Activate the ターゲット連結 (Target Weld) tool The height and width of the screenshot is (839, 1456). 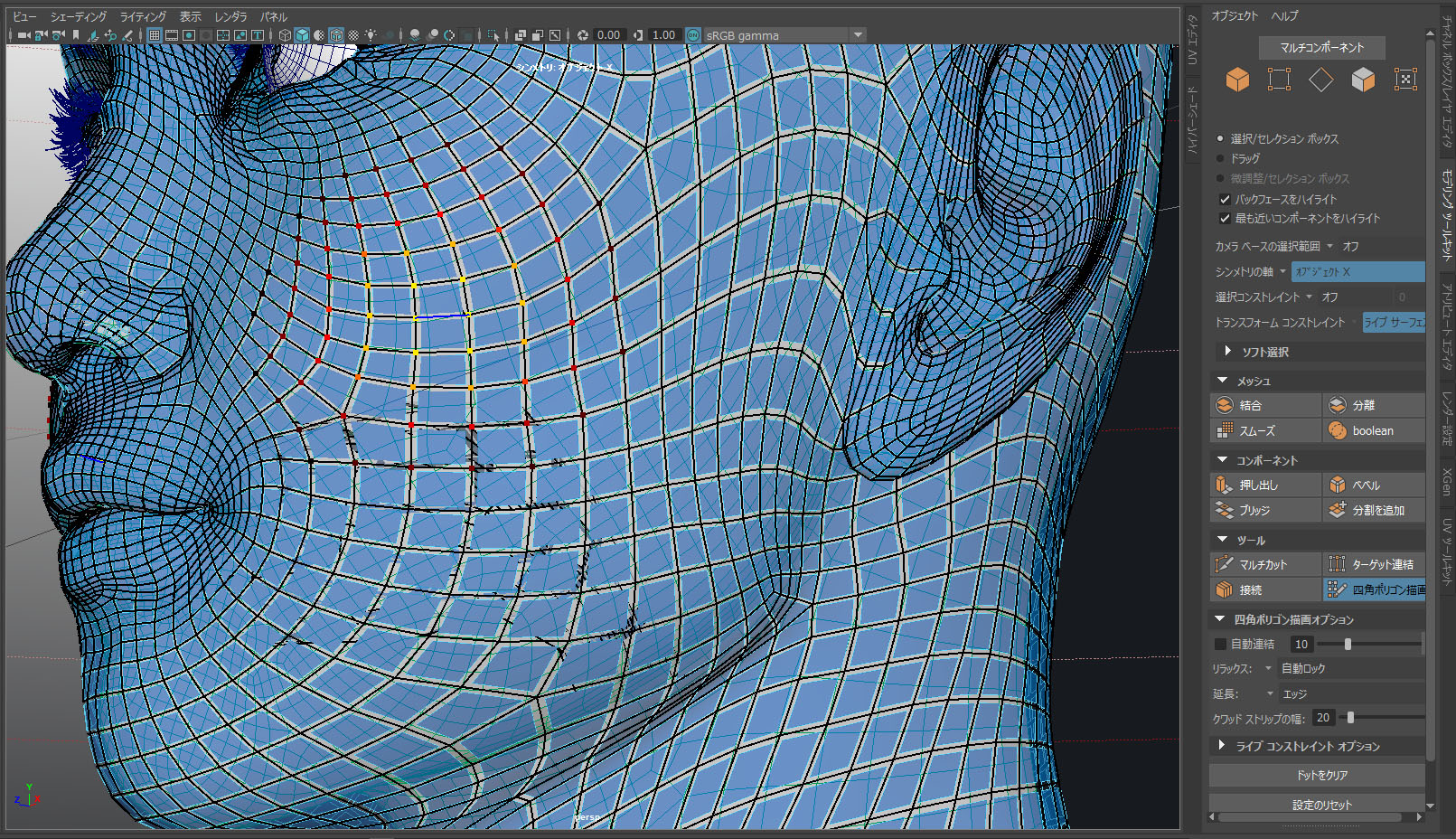pyautogui.click(x=1374, y=564)
